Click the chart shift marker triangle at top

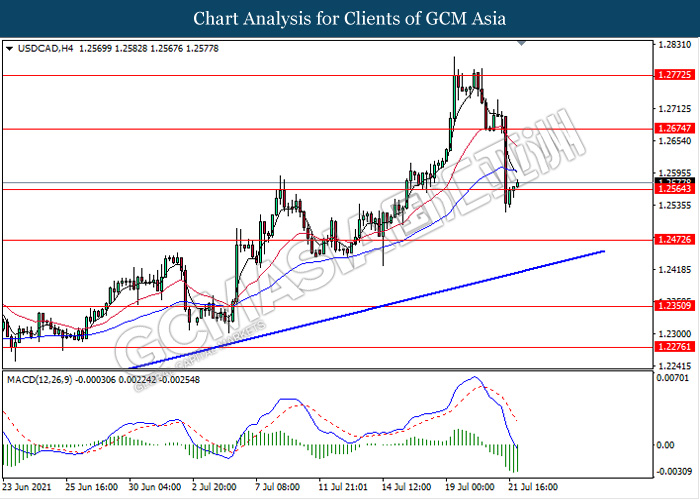click(x=521, y=43)
